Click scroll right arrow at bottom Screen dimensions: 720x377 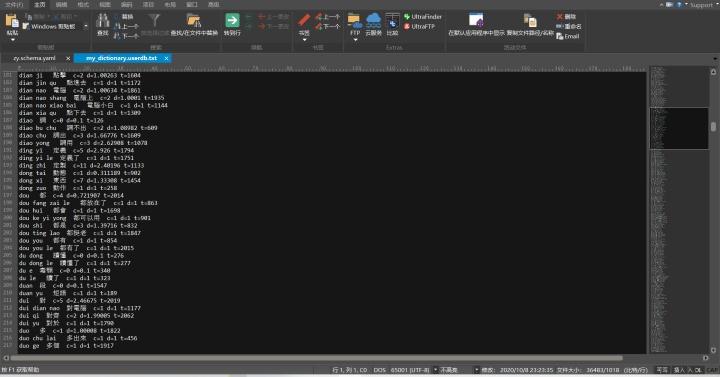click(x=705, y=358)
